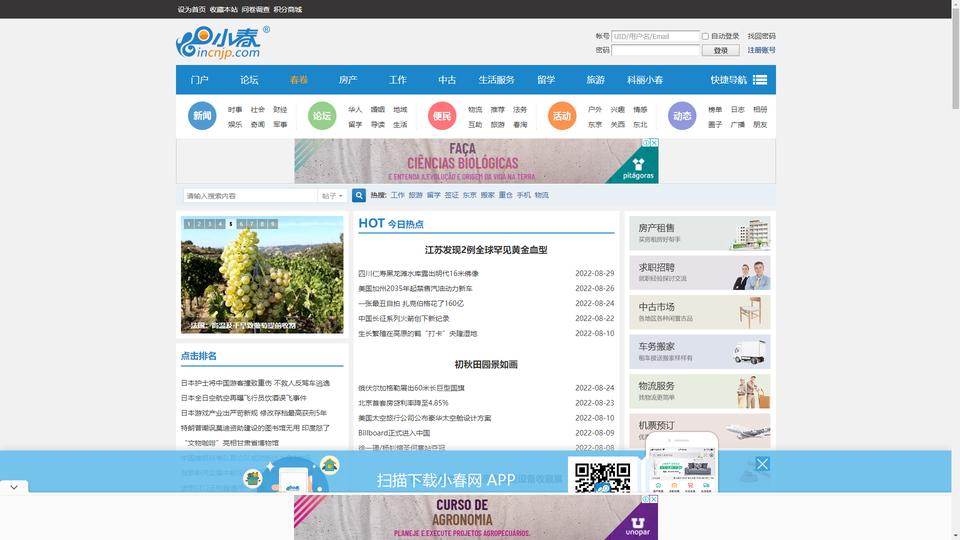Image resolution: width=960 pixels, height=540 pixels.
Task: Click 相册 under the 动态 section
Action: tap(760, 110)
